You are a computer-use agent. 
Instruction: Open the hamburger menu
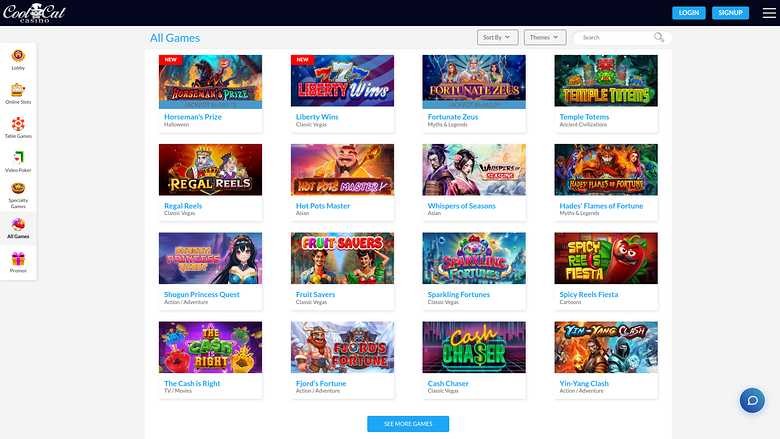coord(769,13)
